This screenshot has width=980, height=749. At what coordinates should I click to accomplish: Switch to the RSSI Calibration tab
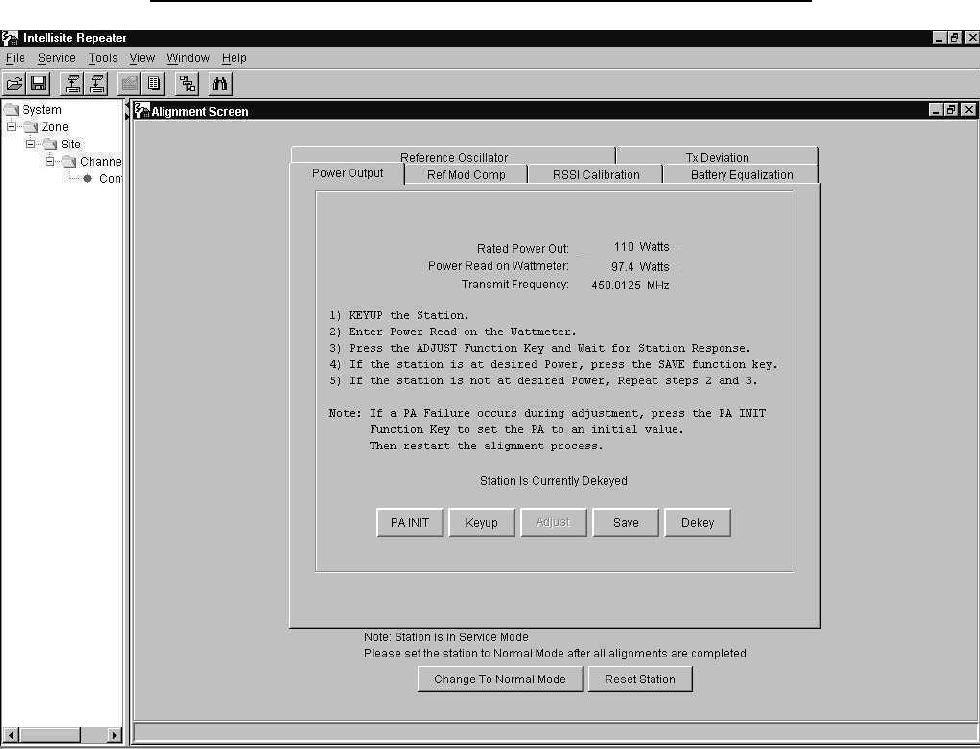[x=596, y=174]
